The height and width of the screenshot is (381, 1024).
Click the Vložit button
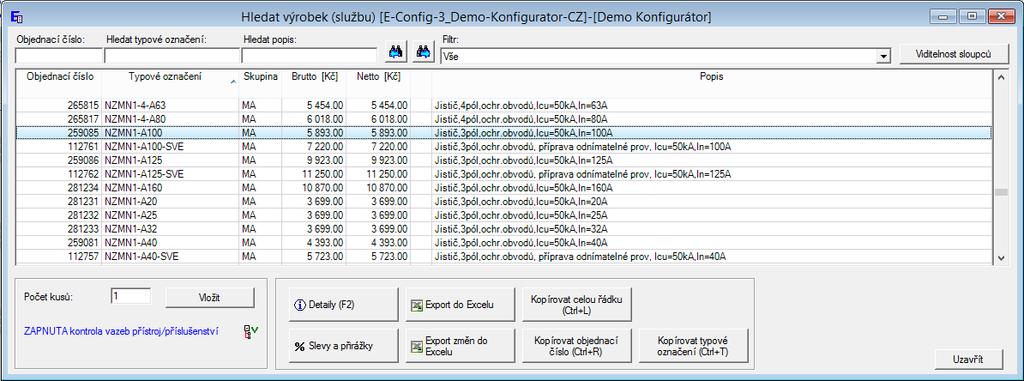point(209,297)
